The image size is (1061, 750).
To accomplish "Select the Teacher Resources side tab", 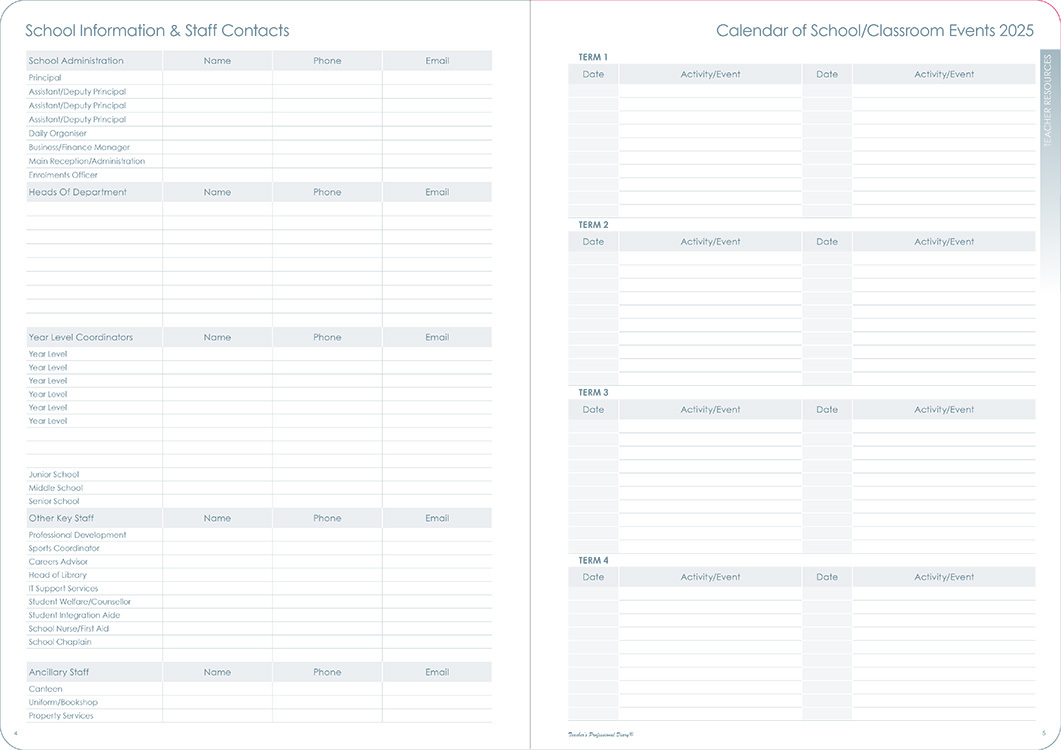I will pos(1047,101).
